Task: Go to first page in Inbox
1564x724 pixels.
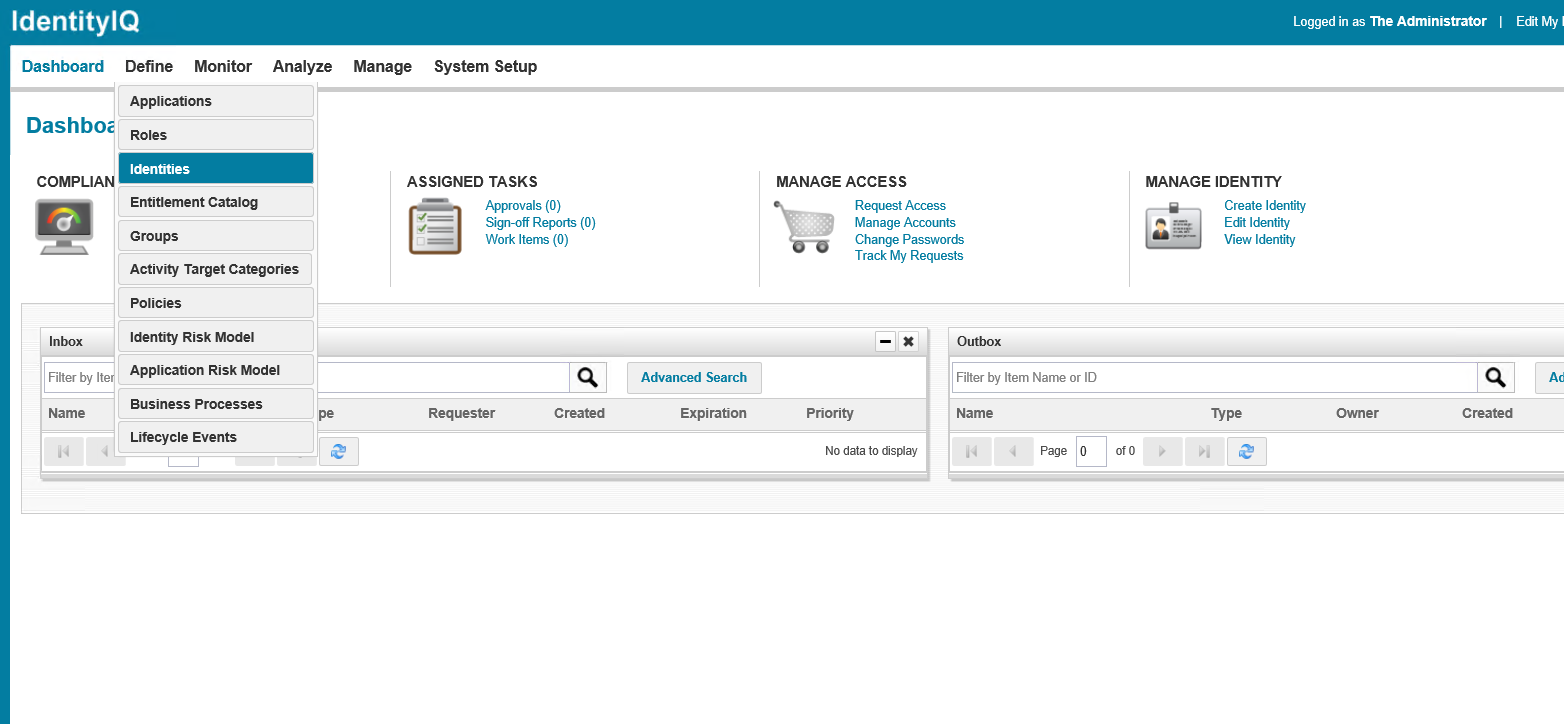Action: [x=64, y=451]
